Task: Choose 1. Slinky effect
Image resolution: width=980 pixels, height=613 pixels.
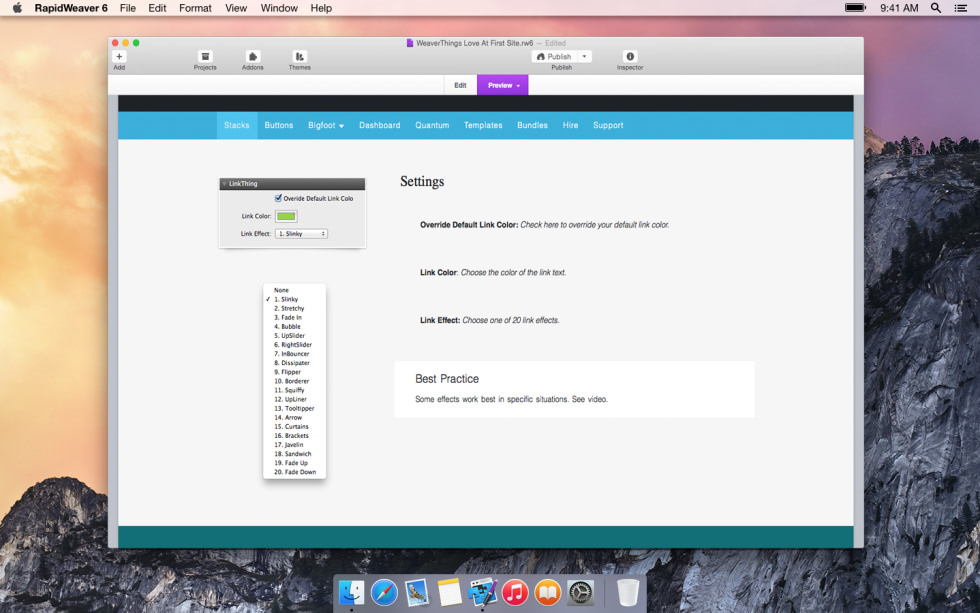Action: tap(294, 299)
